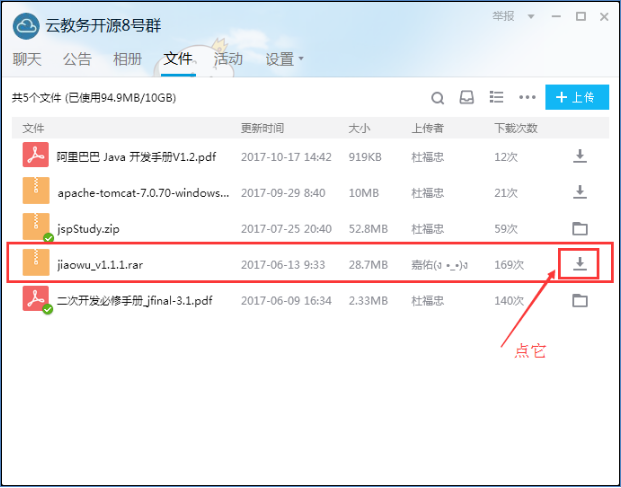Open folder for 二次开发必修手册 PDF
Screen dimensions: 621x488
(579, 300)
